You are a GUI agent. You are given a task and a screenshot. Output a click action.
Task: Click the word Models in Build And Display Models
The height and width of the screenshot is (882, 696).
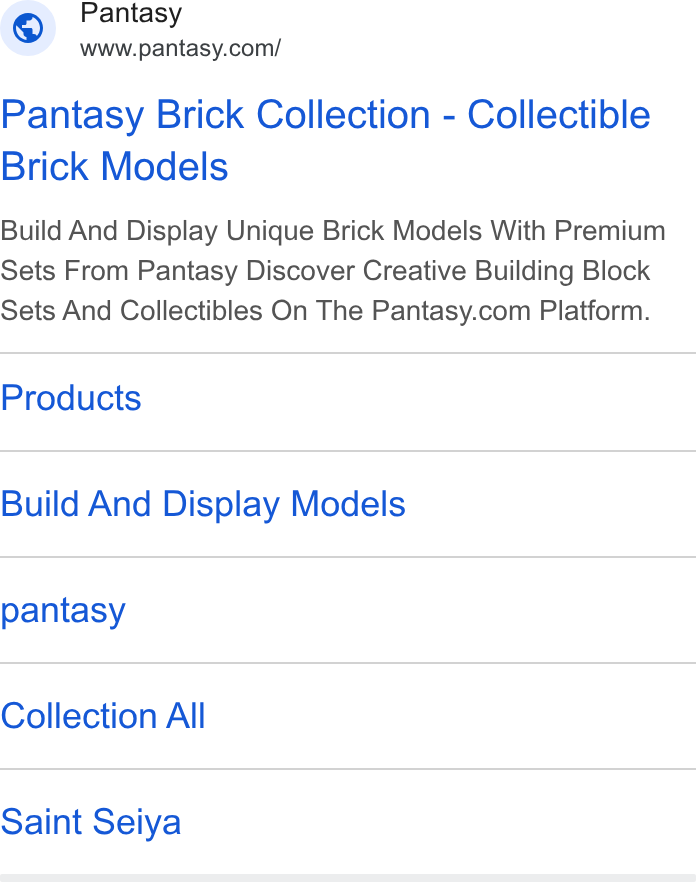click(x=348, y=503)
